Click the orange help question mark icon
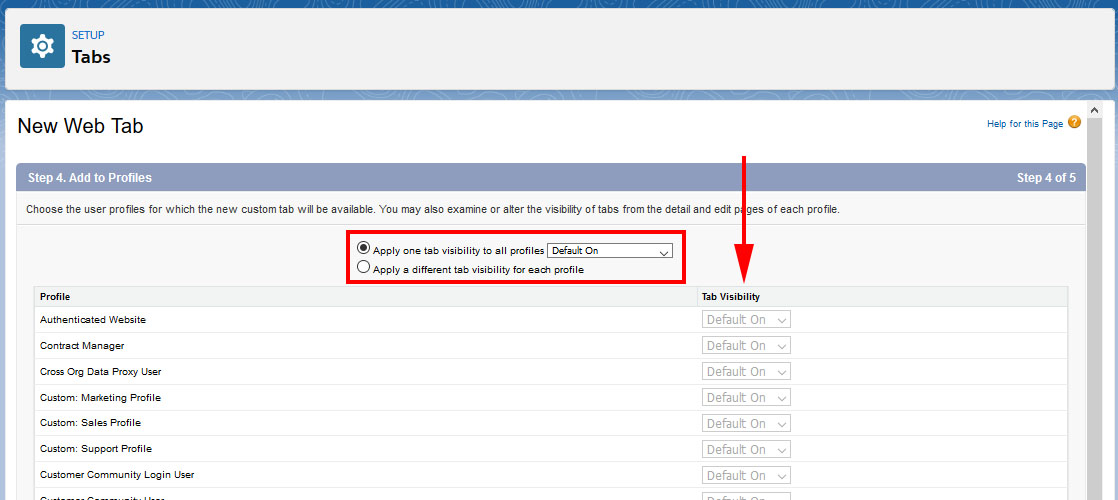This screenshot has height=500, width=1118. point(1074,122)
